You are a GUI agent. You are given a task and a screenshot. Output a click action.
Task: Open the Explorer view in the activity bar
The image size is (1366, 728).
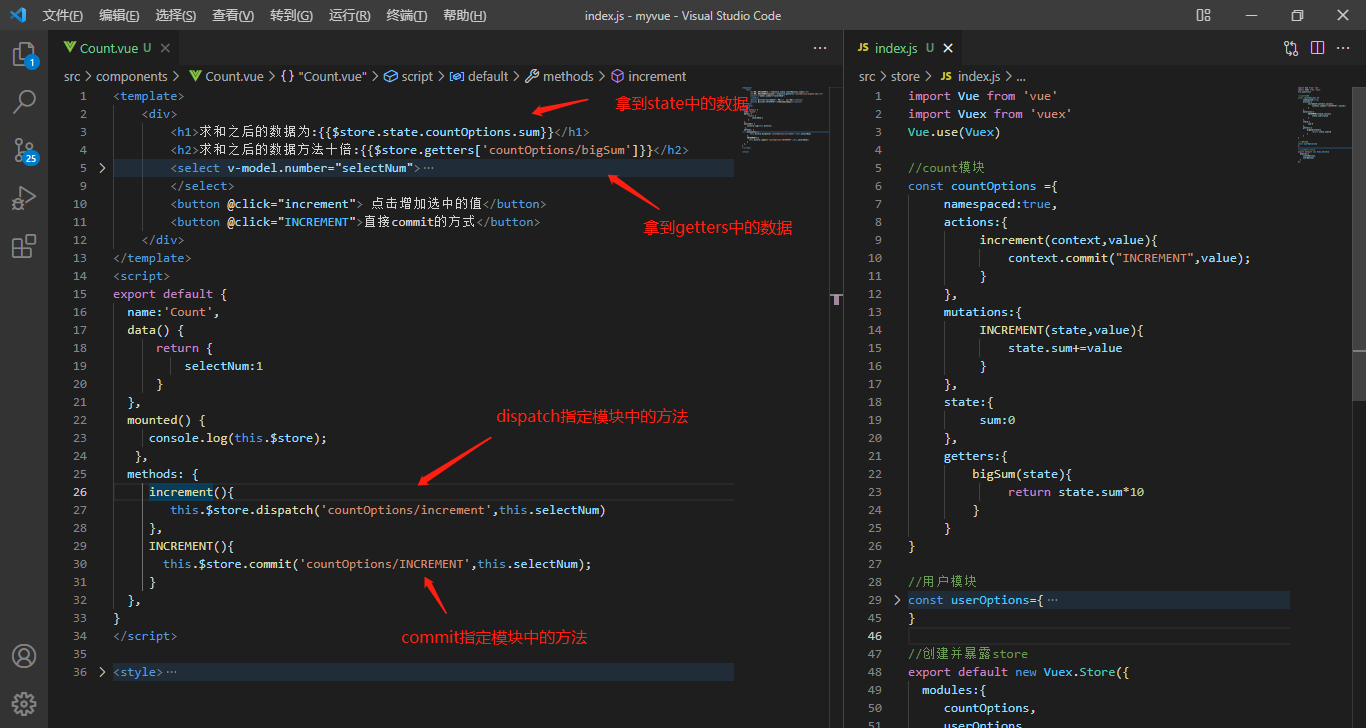pyautogui.click(x=24, y=54)
